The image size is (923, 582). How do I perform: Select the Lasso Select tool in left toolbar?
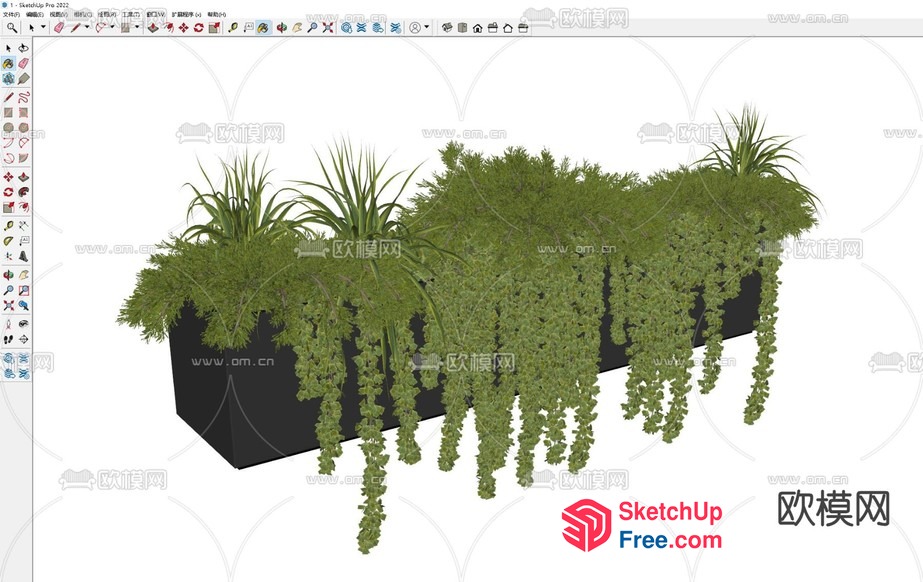[24, 48]
